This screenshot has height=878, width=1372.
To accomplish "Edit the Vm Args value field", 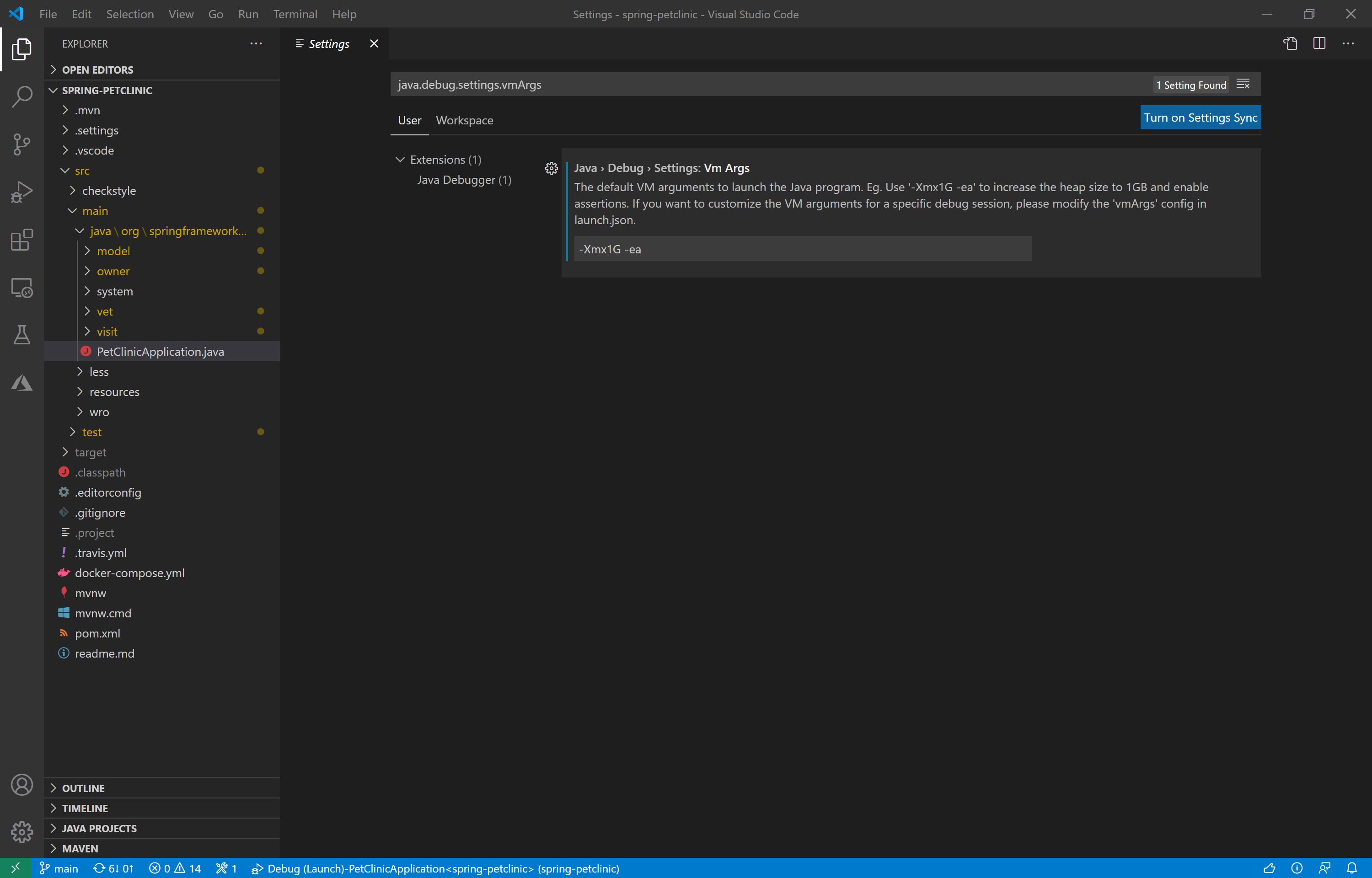I will click(x=803, y=249).
